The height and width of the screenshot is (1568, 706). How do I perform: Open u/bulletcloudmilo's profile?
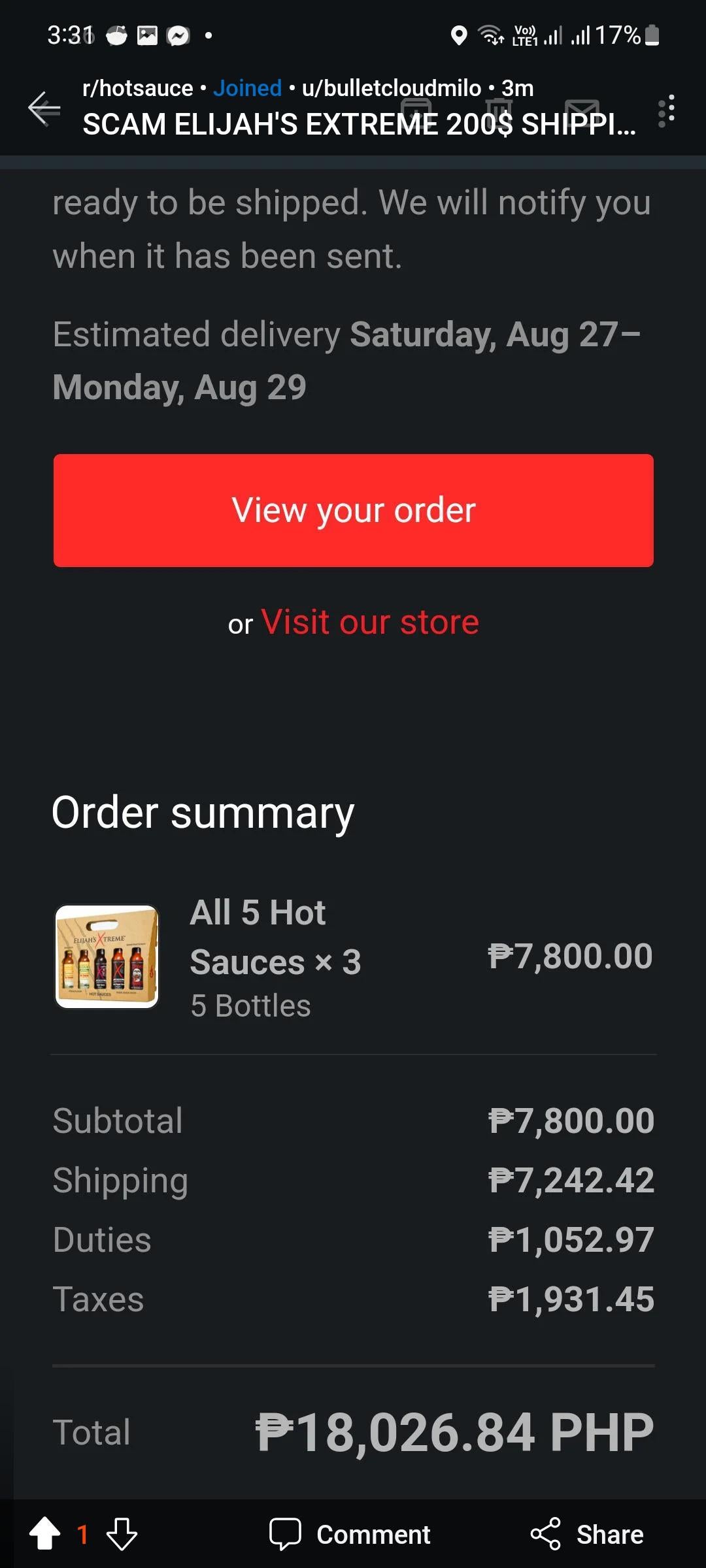pyautogui.click(x=391, y=88)
